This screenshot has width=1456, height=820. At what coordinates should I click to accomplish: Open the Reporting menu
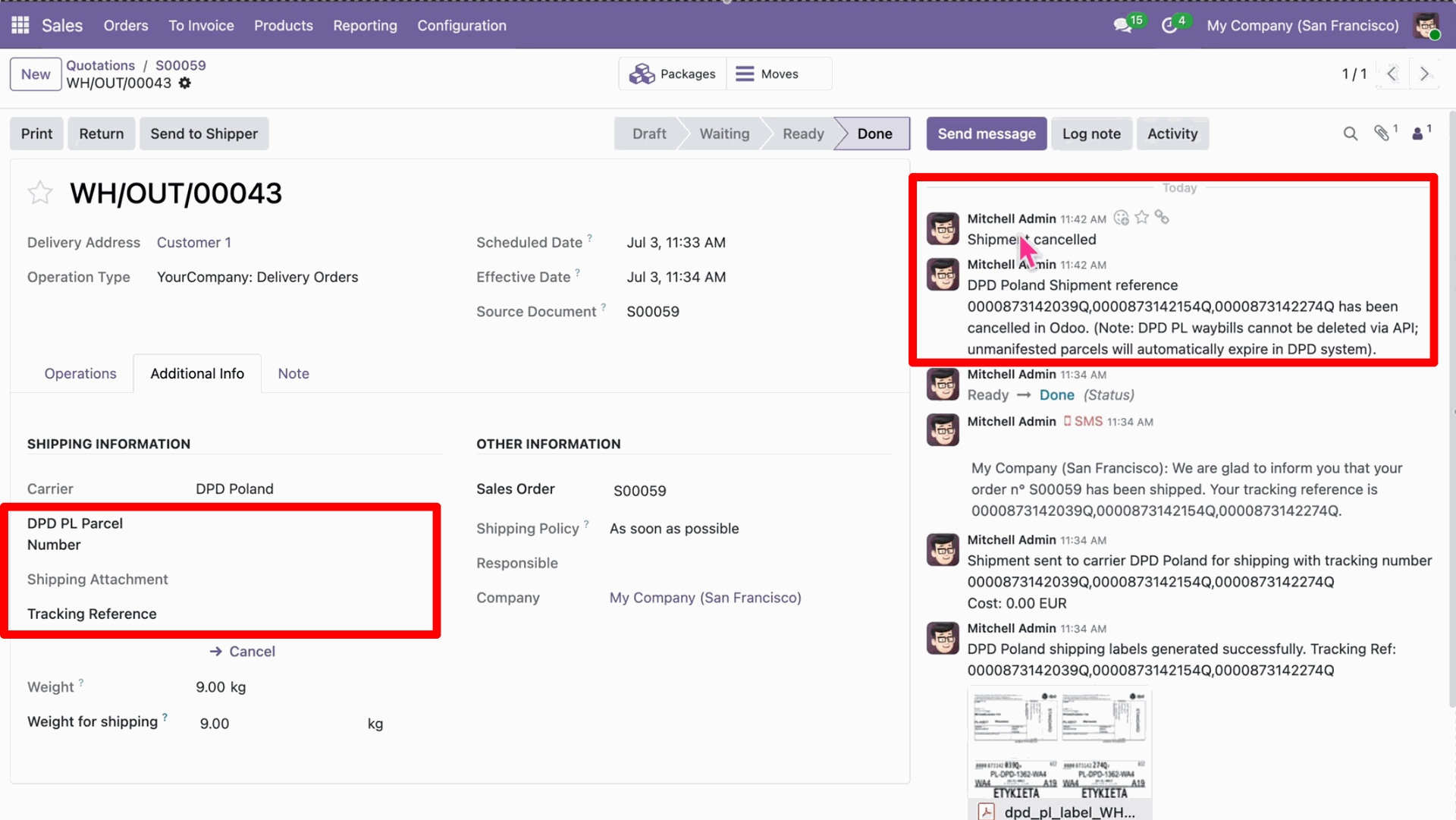click(x=365, y=25)
